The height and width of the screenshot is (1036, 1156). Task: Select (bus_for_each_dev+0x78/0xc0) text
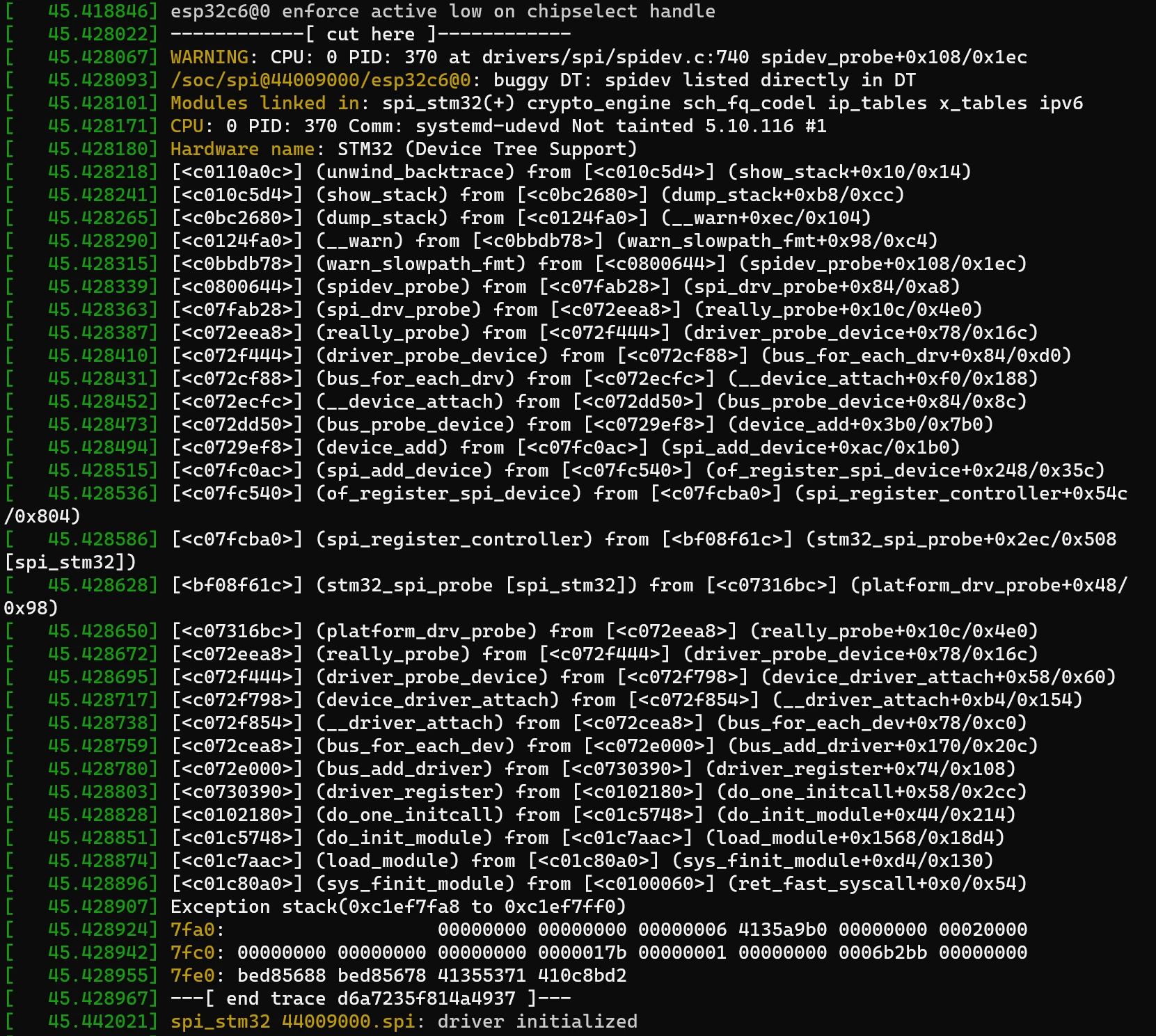(x=872, y=723)
